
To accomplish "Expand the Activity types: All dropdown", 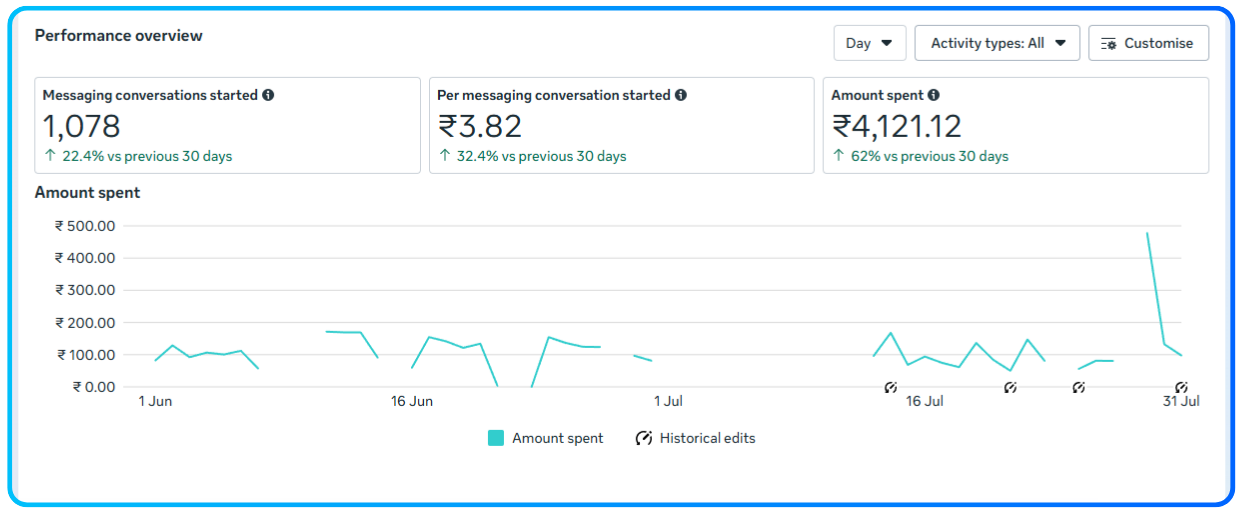I will (x=997, y=43).
